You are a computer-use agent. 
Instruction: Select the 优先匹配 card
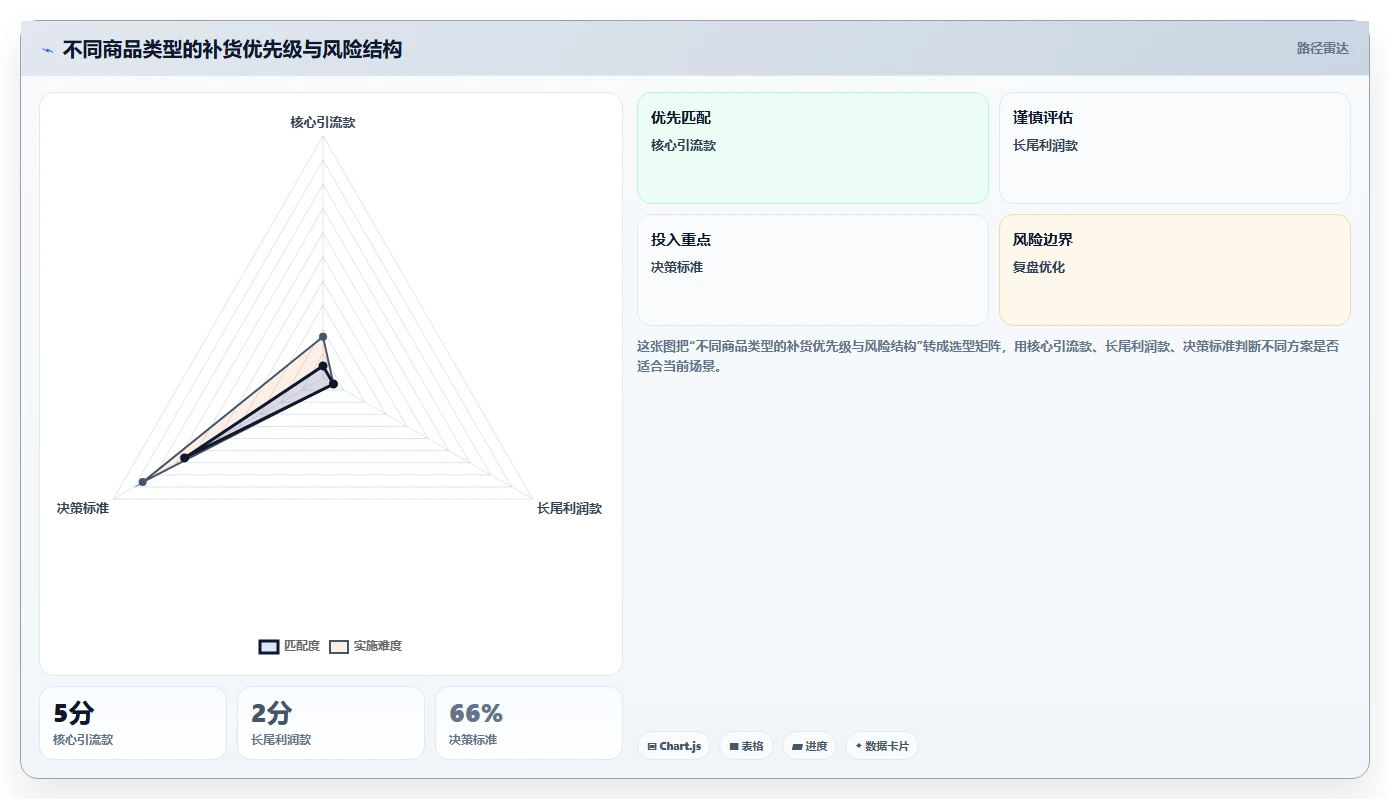pos(813,148)
